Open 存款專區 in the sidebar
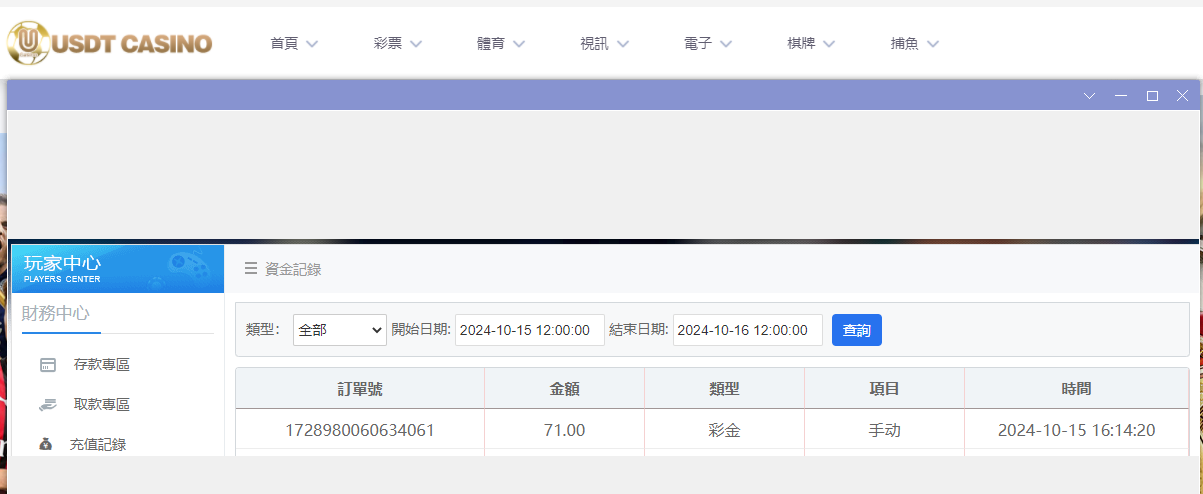Image resolution: width=1203 pixels, height=494 pixels. coord(102,365)
